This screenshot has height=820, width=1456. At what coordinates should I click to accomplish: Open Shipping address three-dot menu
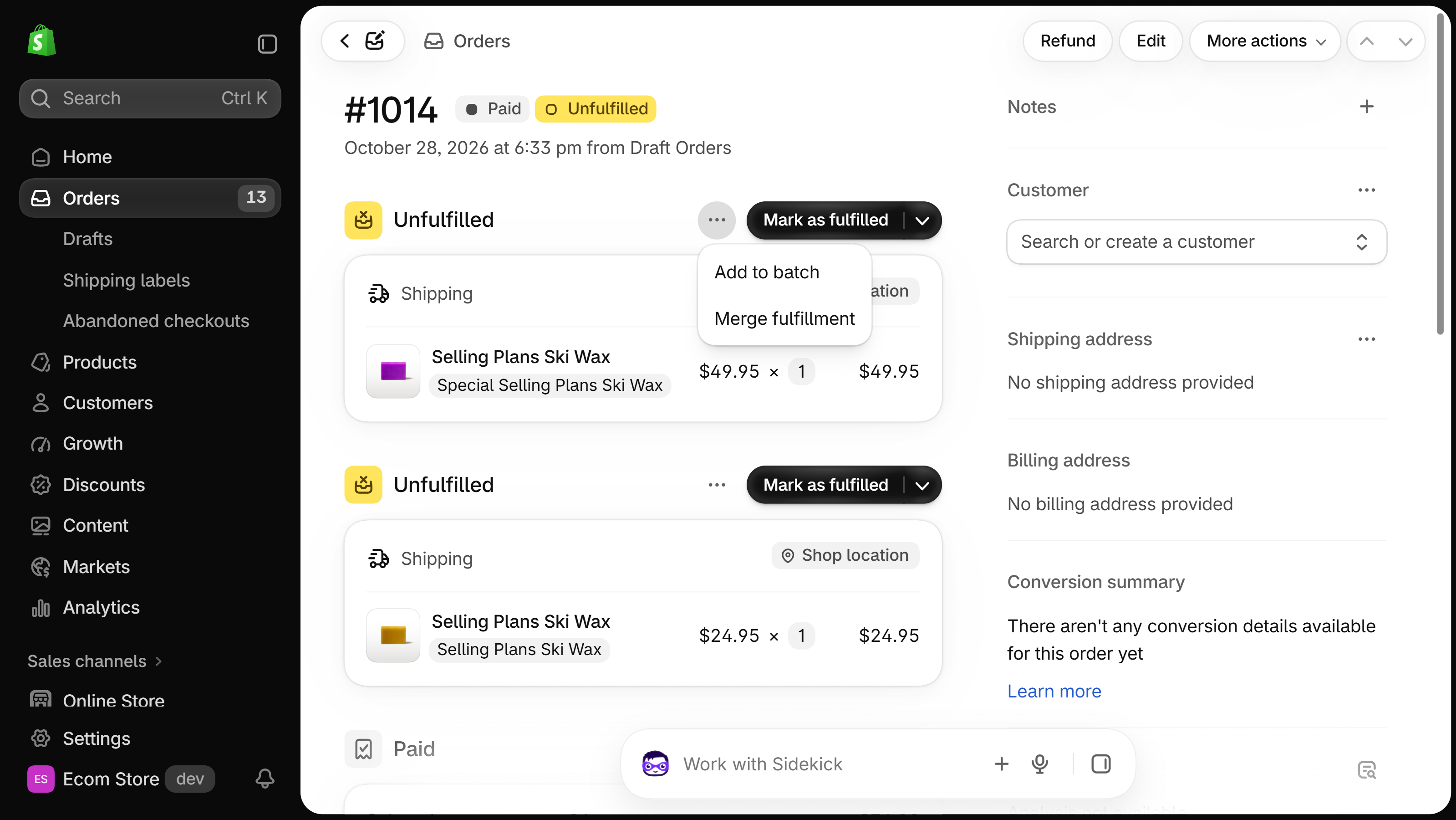(x=1367, y=339)
